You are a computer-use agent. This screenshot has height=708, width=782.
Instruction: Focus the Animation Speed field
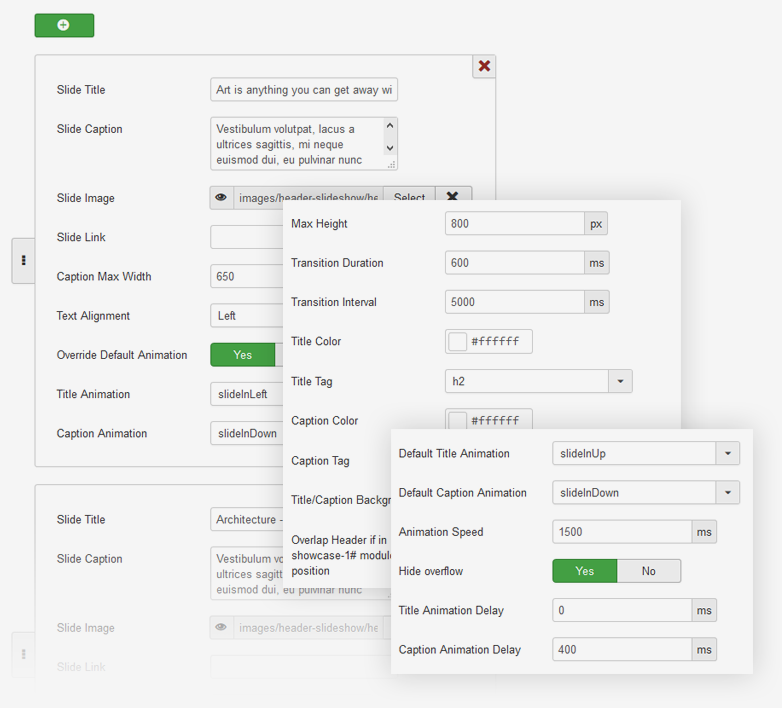pyautogui.click(x=621, y=532)
